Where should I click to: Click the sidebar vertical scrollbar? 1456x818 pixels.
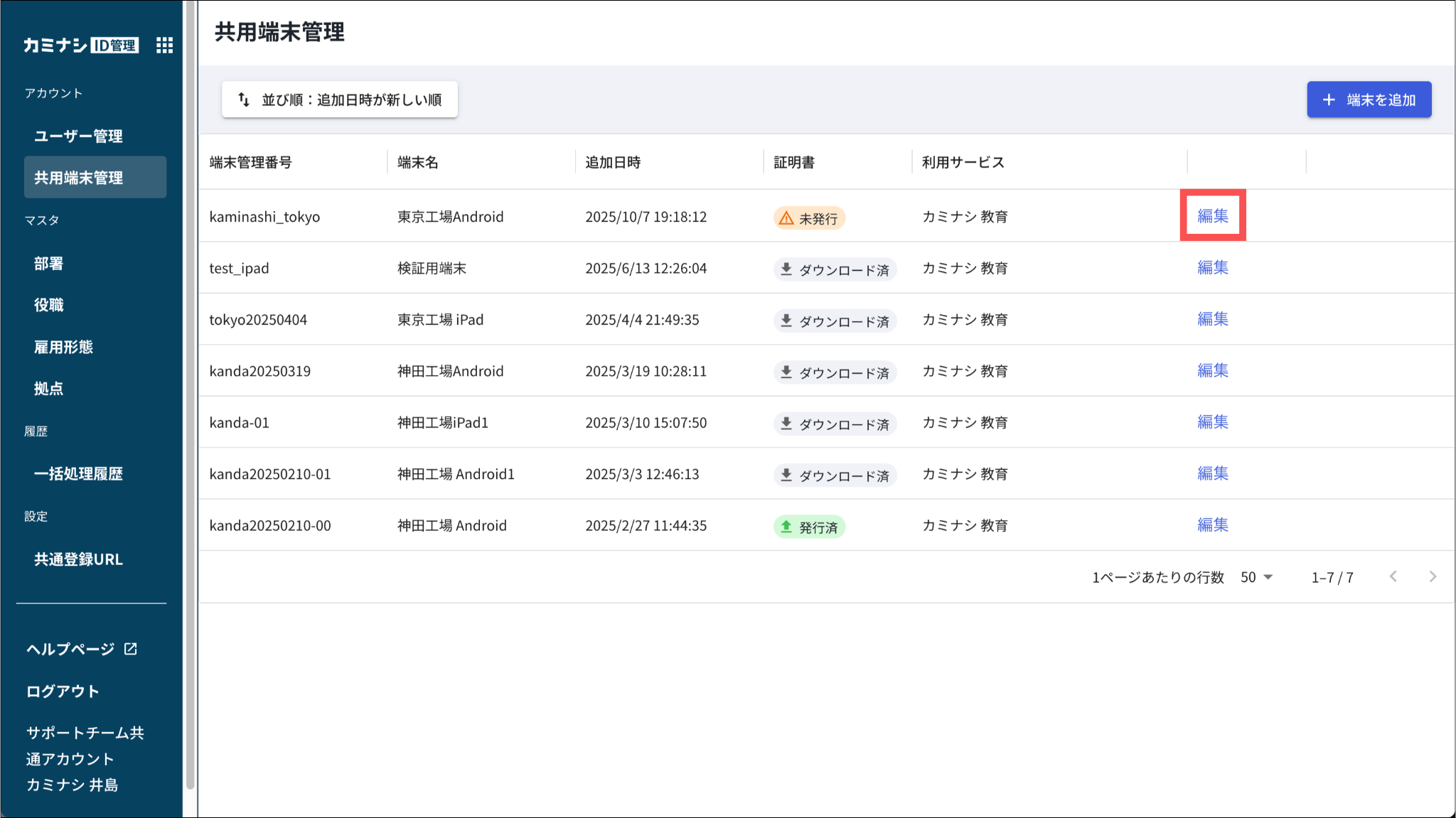[190, 398]
